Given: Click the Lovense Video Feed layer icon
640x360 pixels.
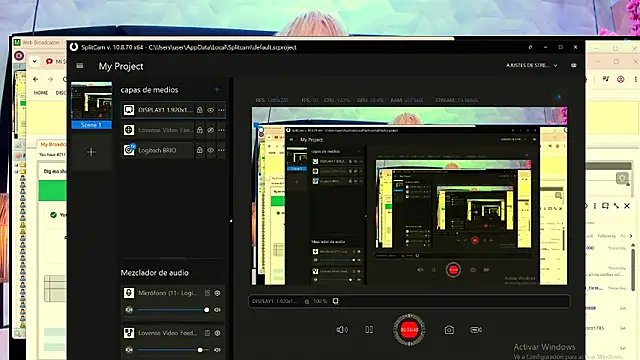Looking at the screenshot, I should (x=129, y=130).
